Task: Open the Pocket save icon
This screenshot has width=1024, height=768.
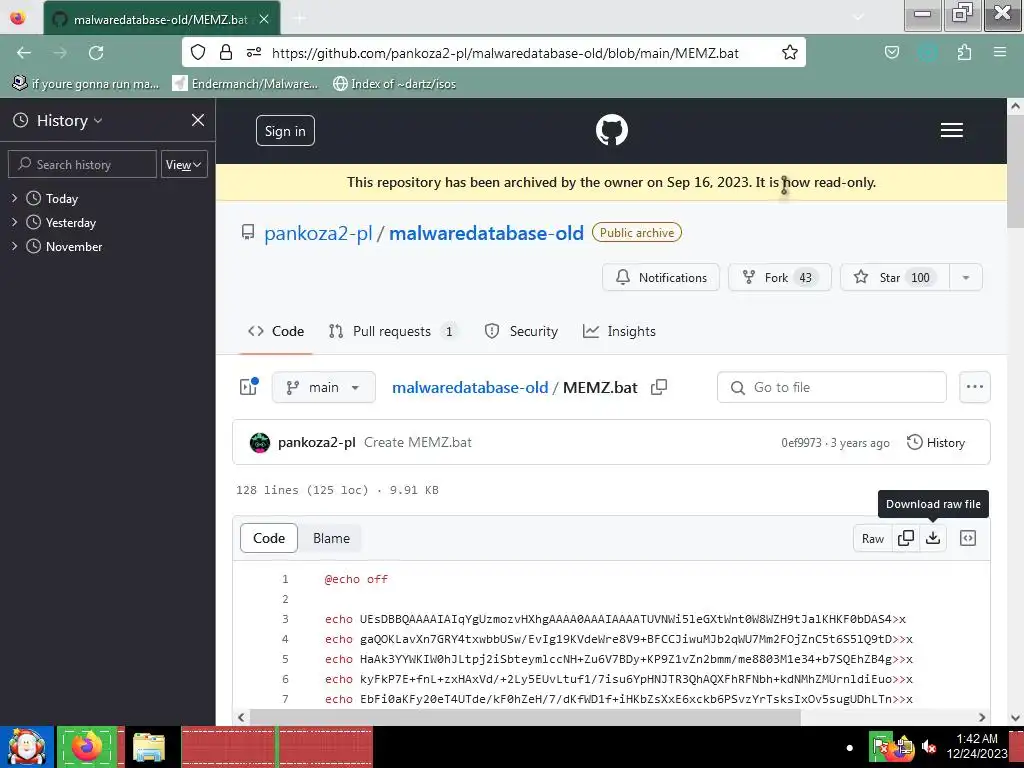Action: point(891,52)
